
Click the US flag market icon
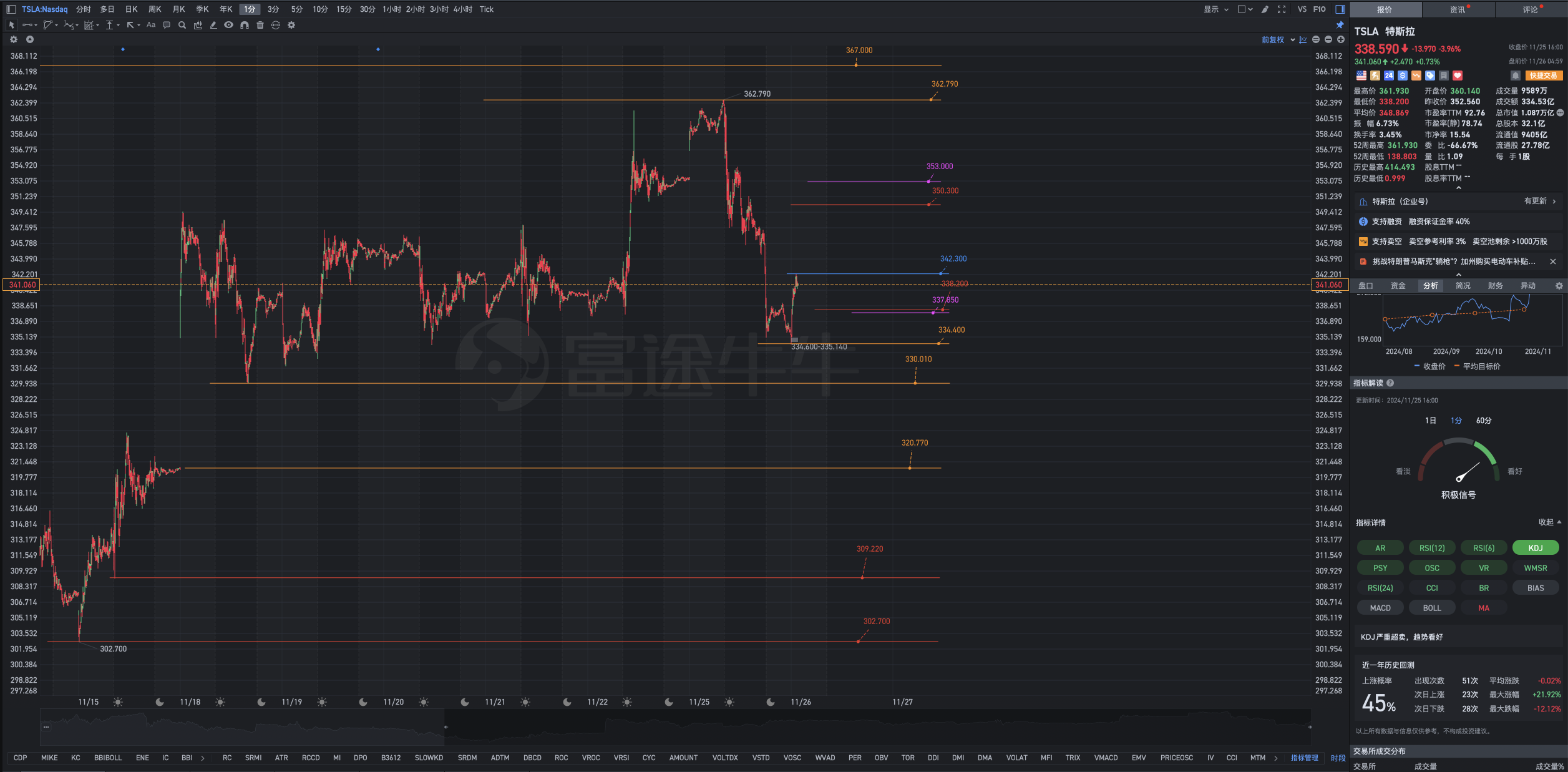[x=1361, y=76]
